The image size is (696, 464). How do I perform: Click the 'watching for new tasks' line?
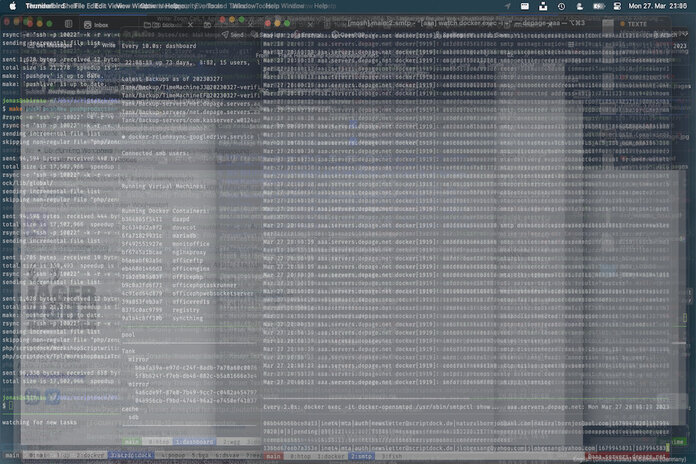[40, 423]
